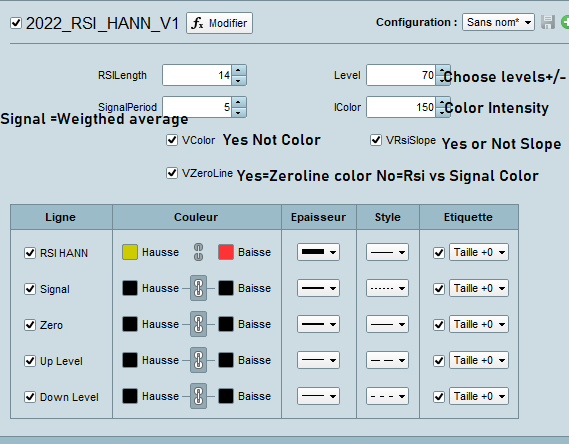Toggle the Zero row color link chain icon
569x444 pixels.
198,324
